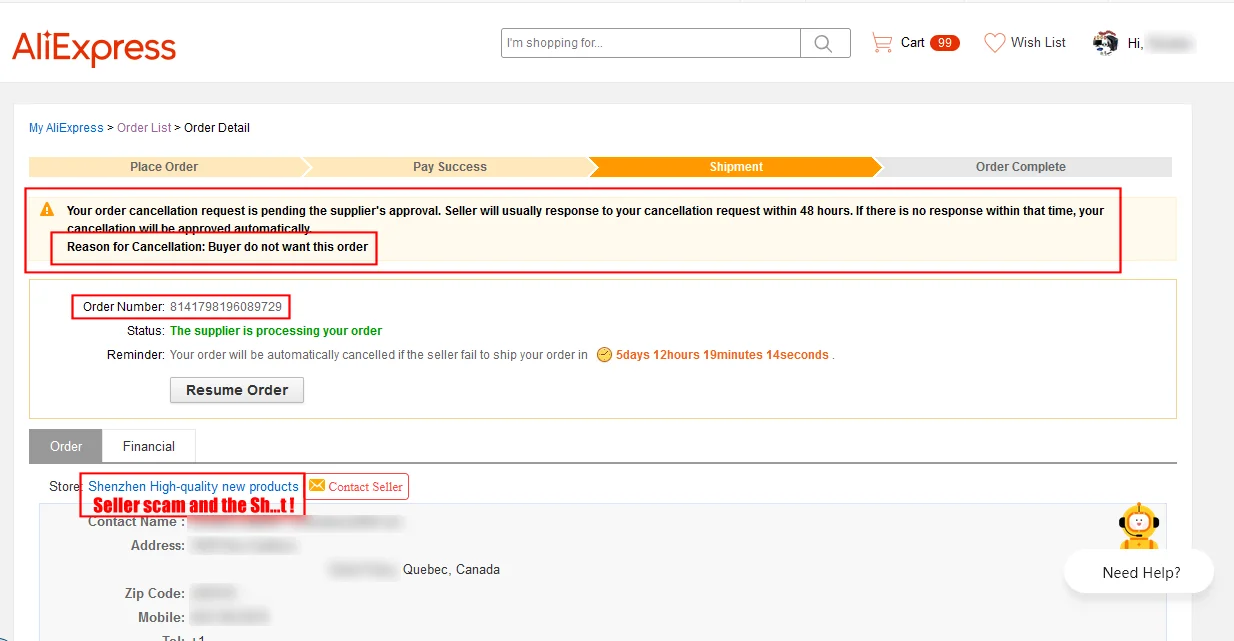Image resolution: width=1234 pixels, height=641 pixels.
Task: Click status "The supplier is processing your order"
Action: click(276, 331)
